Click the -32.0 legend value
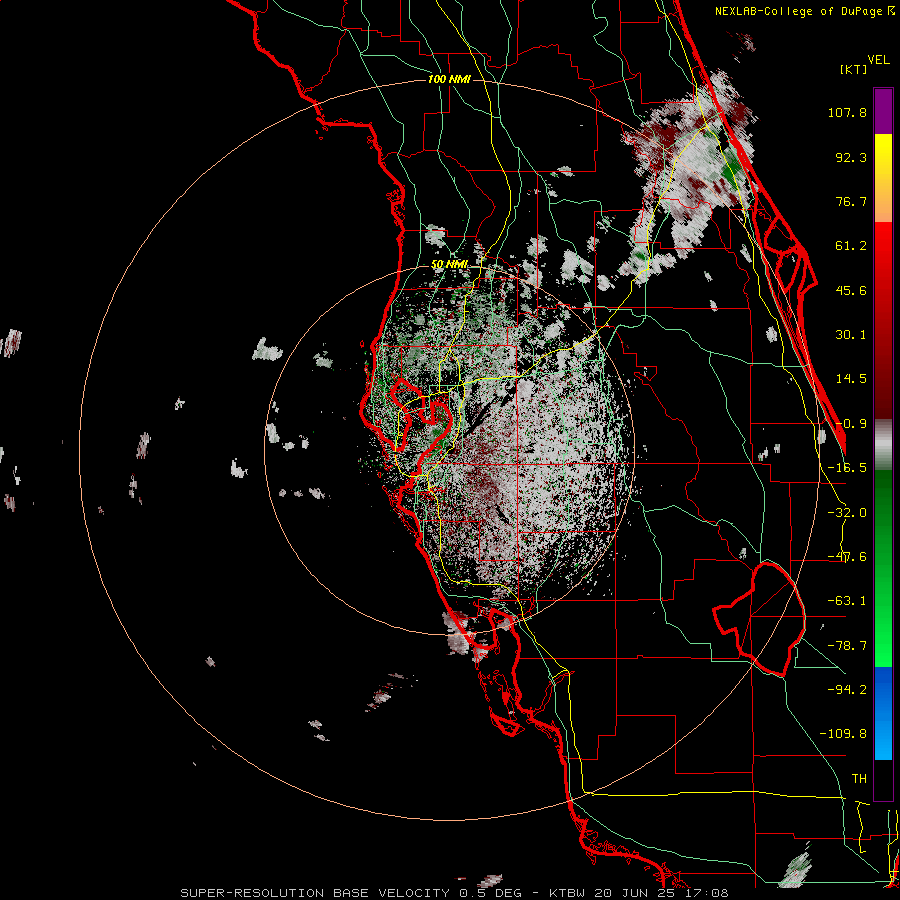Screen dimensions: 900x900 pos(847,513)
